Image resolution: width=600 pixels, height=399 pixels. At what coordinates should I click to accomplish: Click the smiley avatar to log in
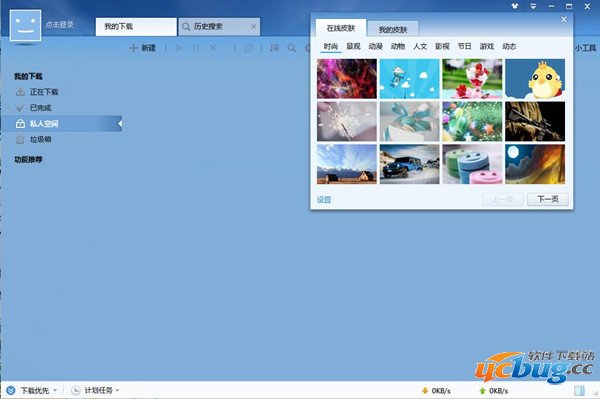(25, 25)
